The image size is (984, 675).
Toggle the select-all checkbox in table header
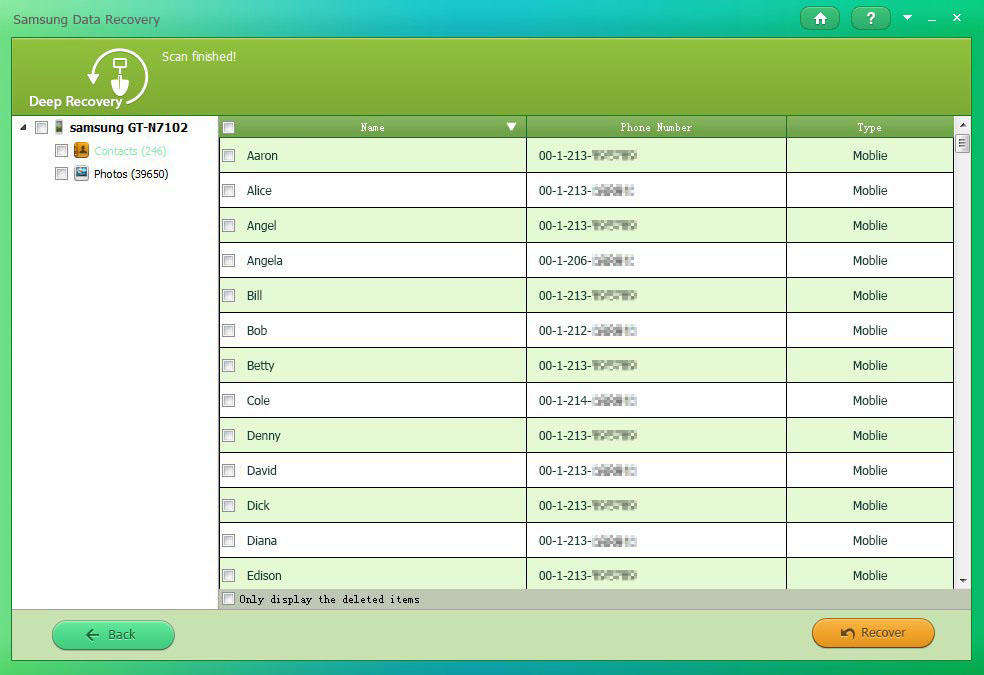(229, 127)
